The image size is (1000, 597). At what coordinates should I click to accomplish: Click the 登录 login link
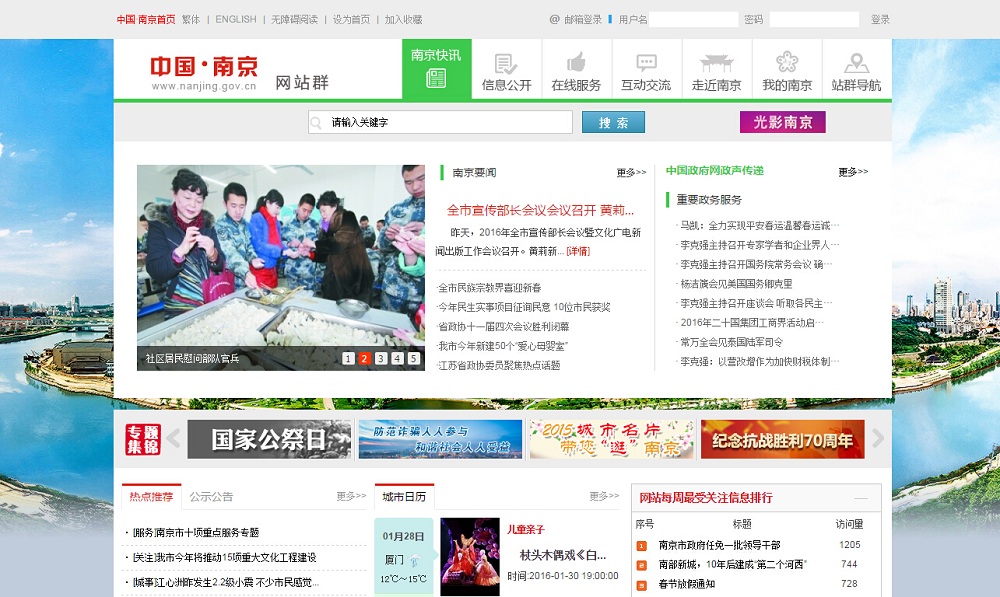tap(880, 20)
